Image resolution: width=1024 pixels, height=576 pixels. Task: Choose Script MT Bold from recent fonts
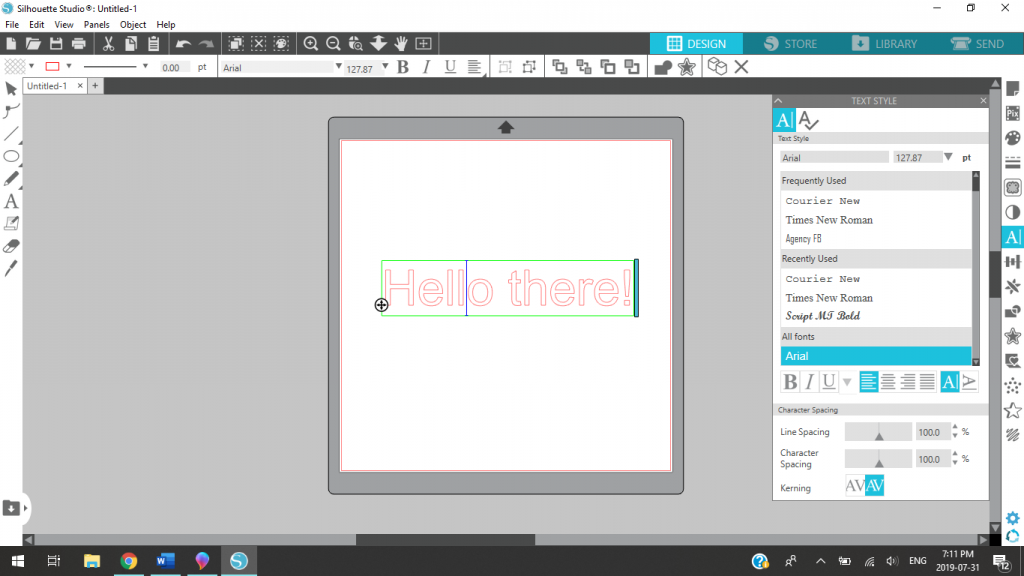[823, 316]
